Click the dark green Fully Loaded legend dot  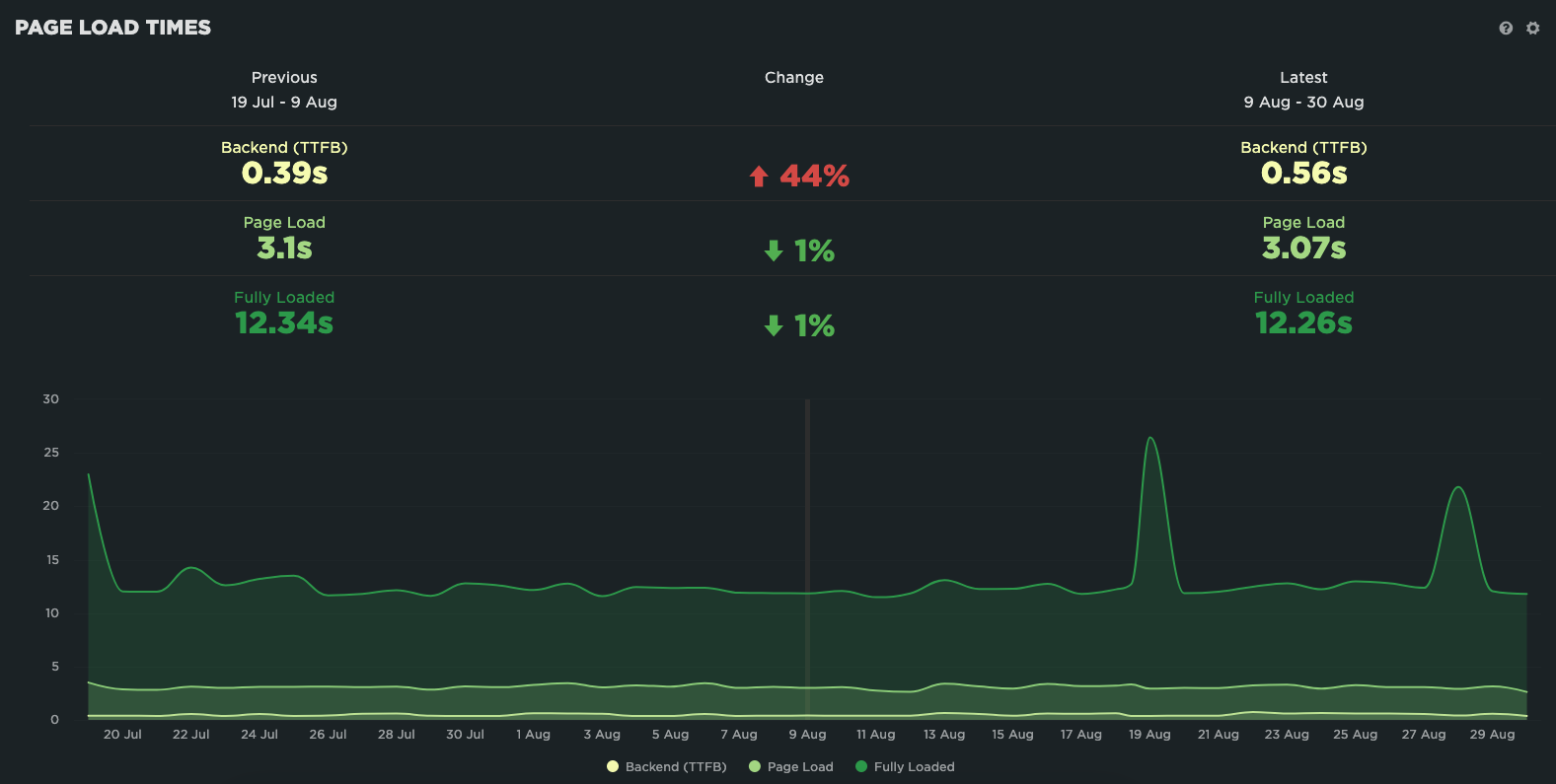click(x=861, y=766)
